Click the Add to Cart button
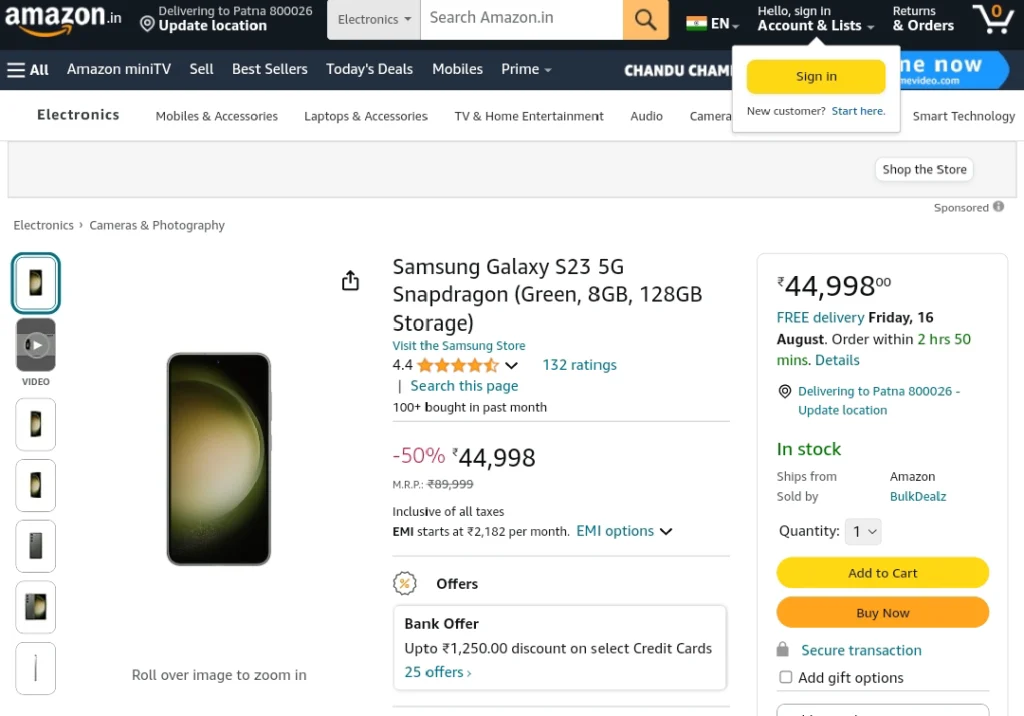The height and width of the screenshot is (716, 1024). [882, 573]
